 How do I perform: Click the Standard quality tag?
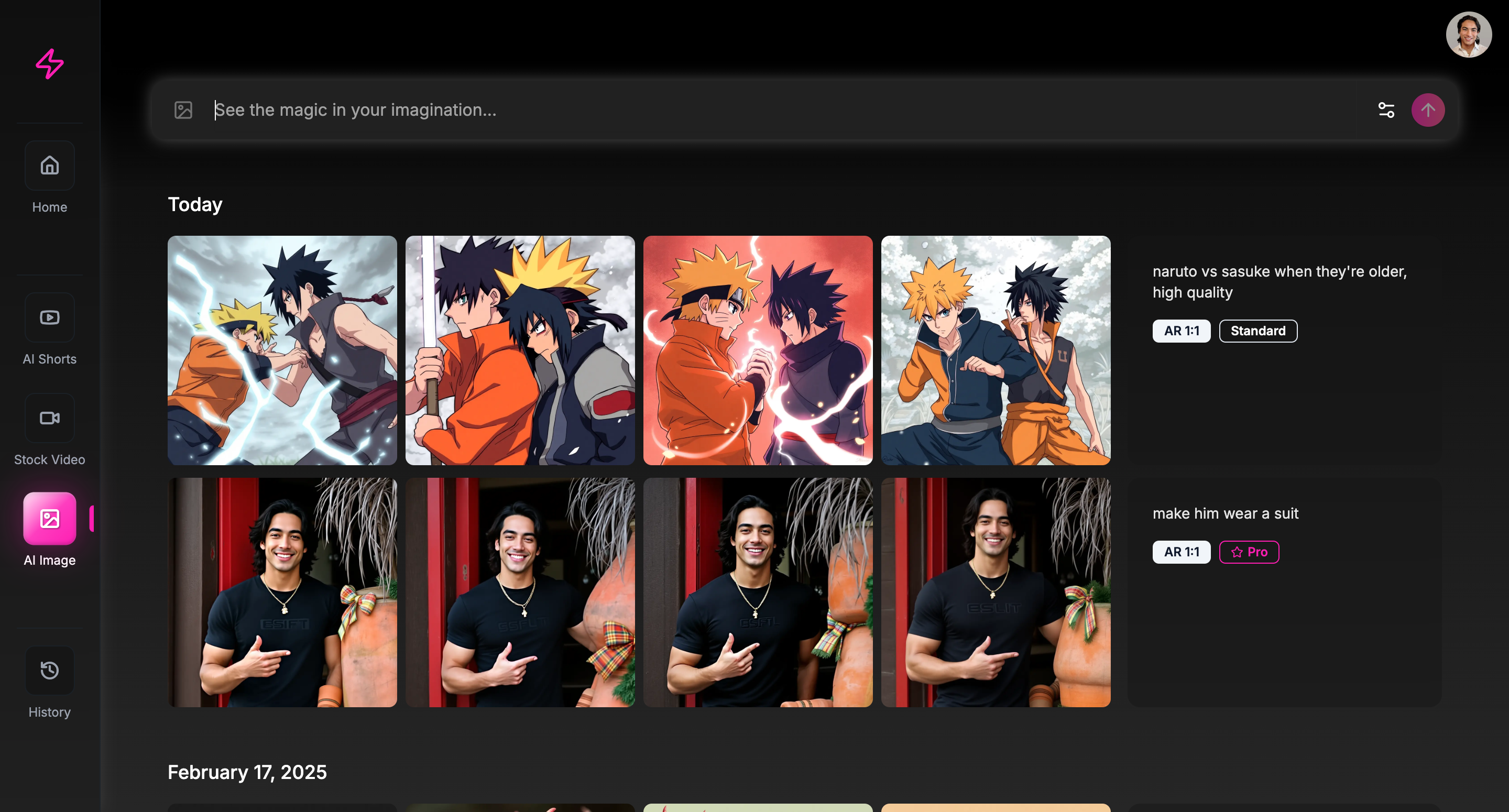click(x=1258, y=331)
